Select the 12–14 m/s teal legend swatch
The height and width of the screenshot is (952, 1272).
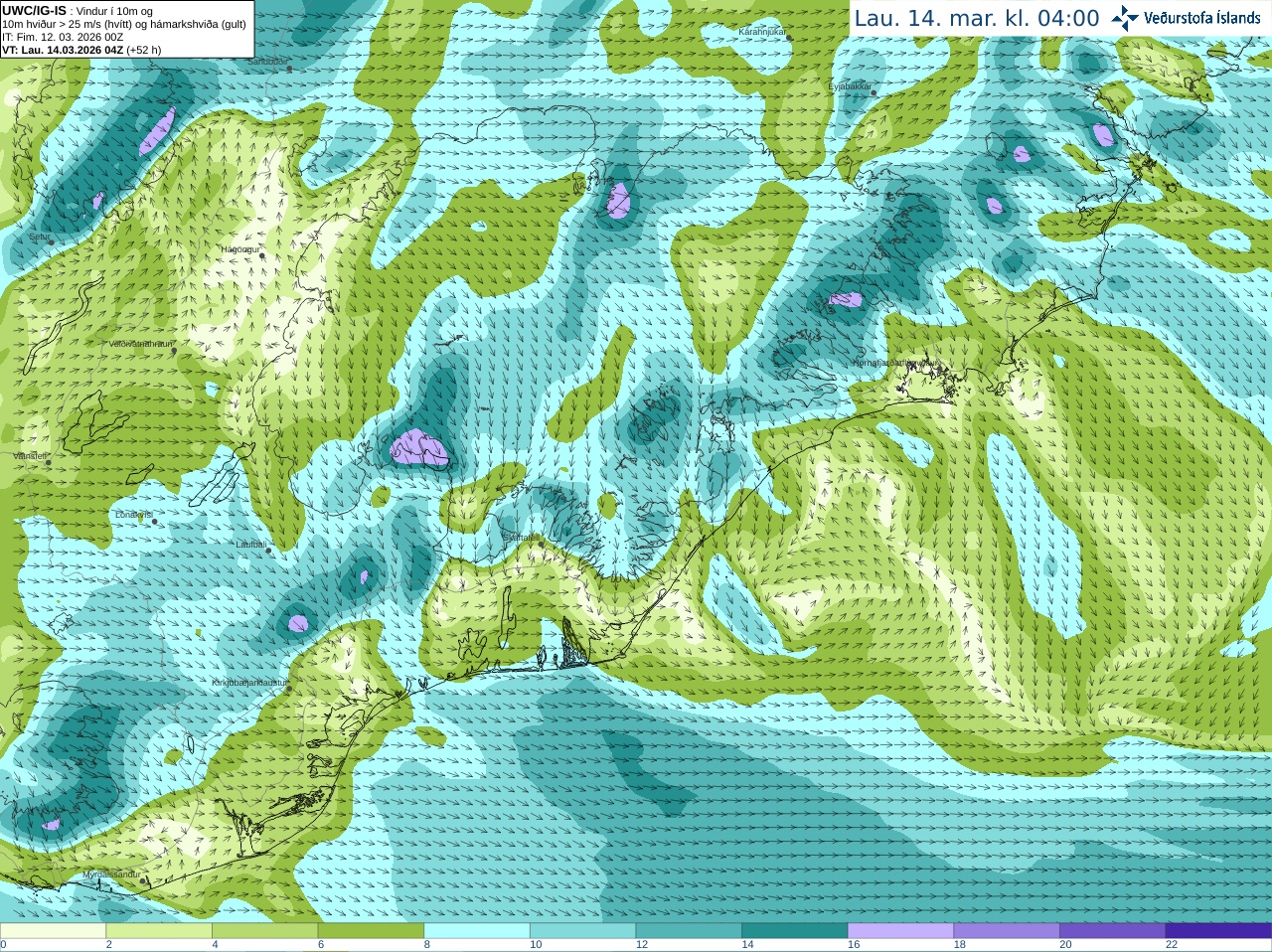[689, 931]
